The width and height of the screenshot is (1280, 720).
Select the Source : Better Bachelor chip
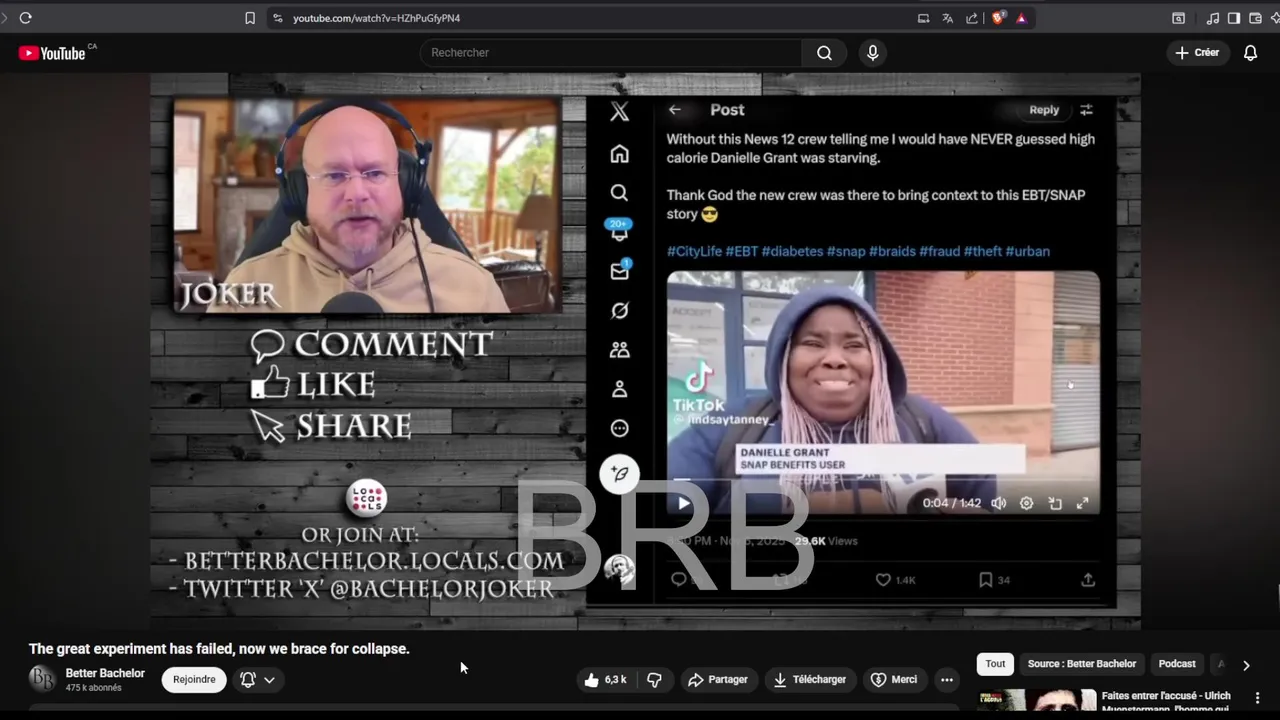1082,664
